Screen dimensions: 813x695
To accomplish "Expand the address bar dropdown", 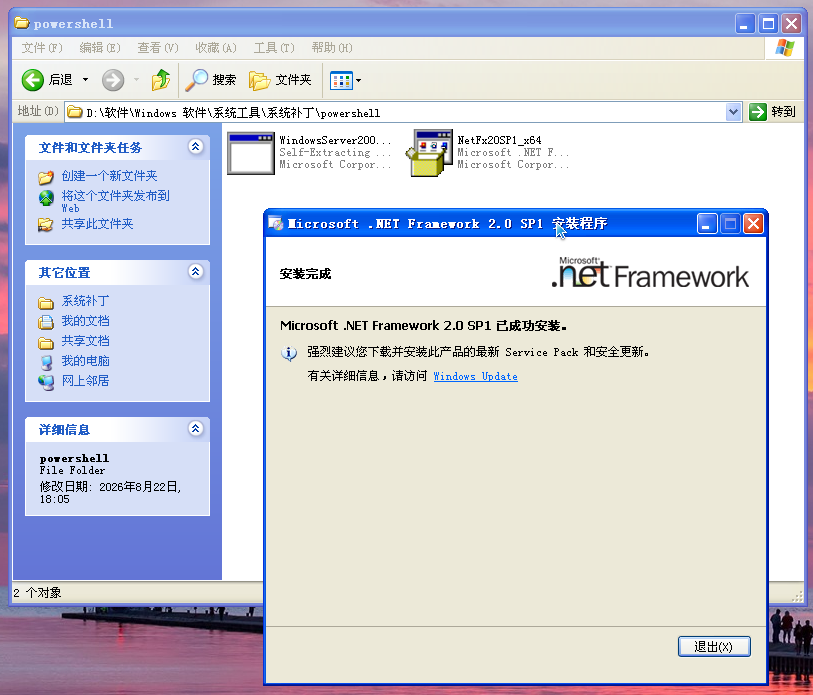I will 733,112.
